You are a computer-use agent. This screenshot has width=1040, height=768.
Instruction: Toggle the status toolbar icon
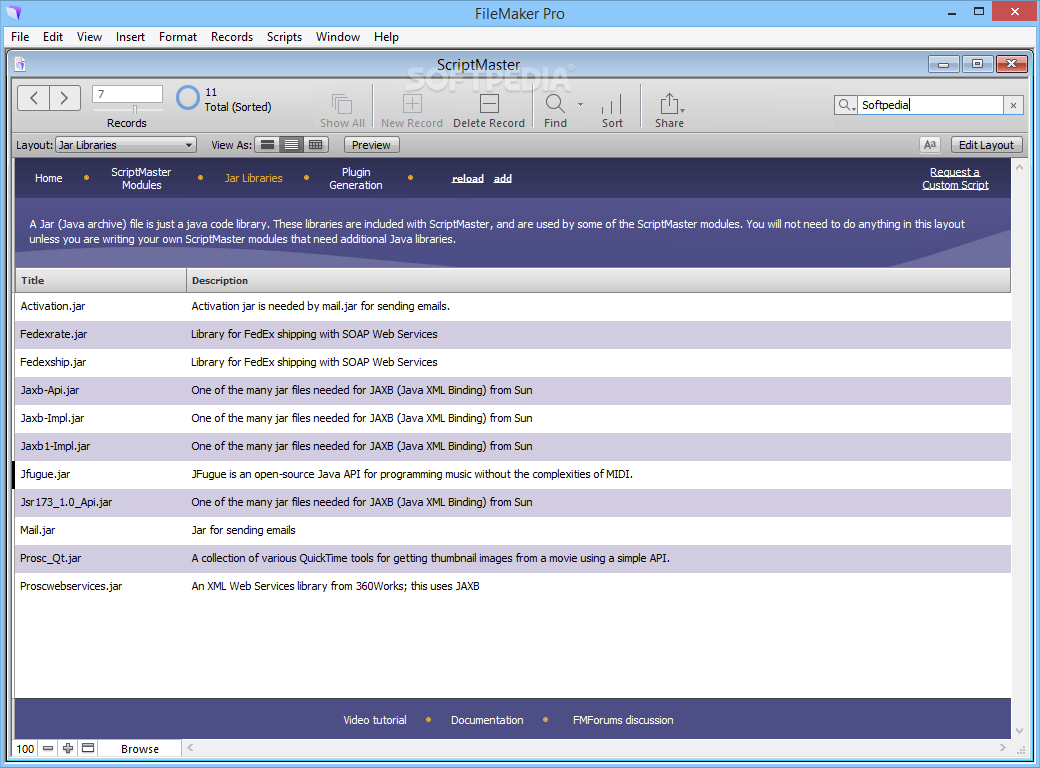(88, 748)
